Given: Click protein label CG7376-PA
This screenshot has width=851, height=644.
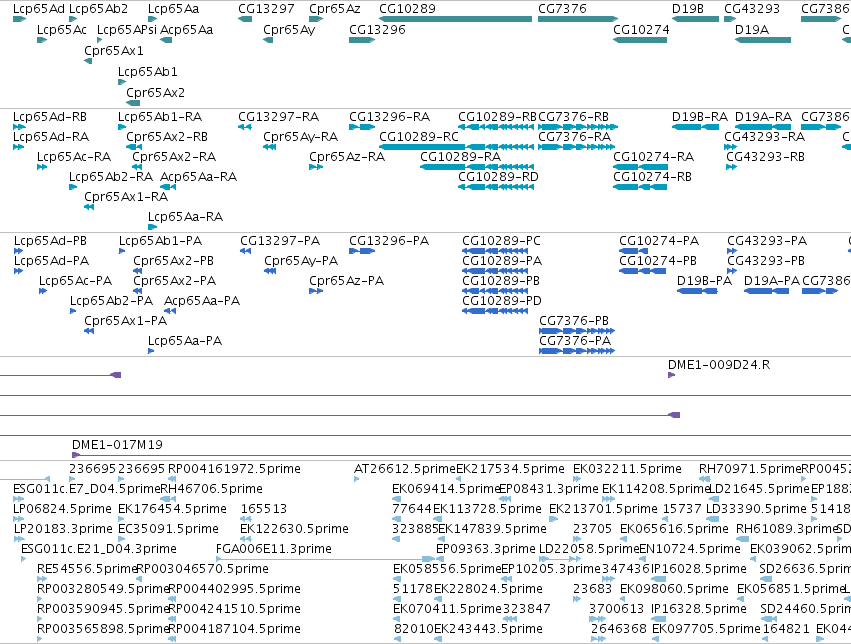Looking at the screenshot, I should (575, 341).
